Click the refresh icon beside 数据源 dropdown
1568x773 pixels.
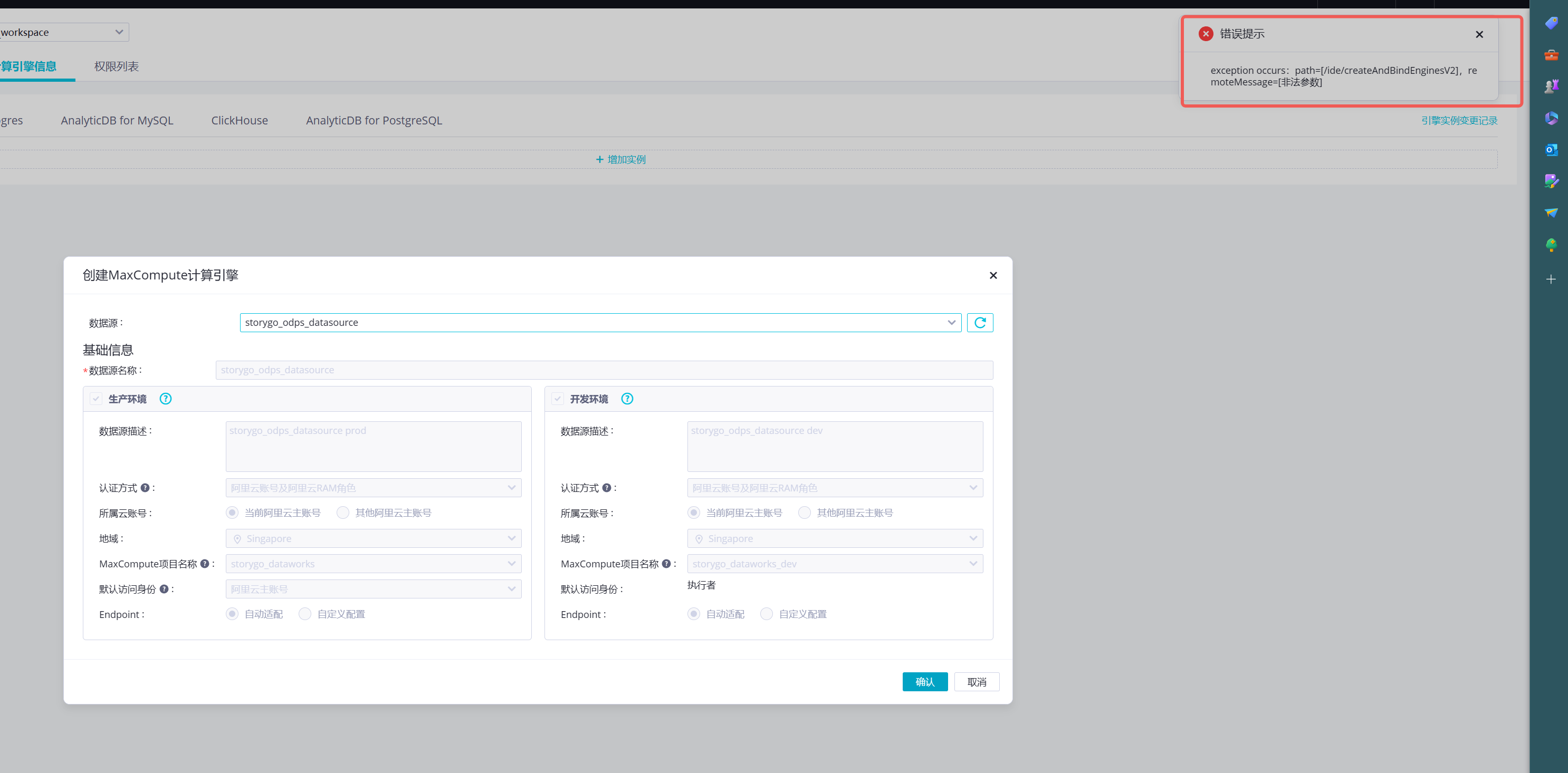[979, 322]
